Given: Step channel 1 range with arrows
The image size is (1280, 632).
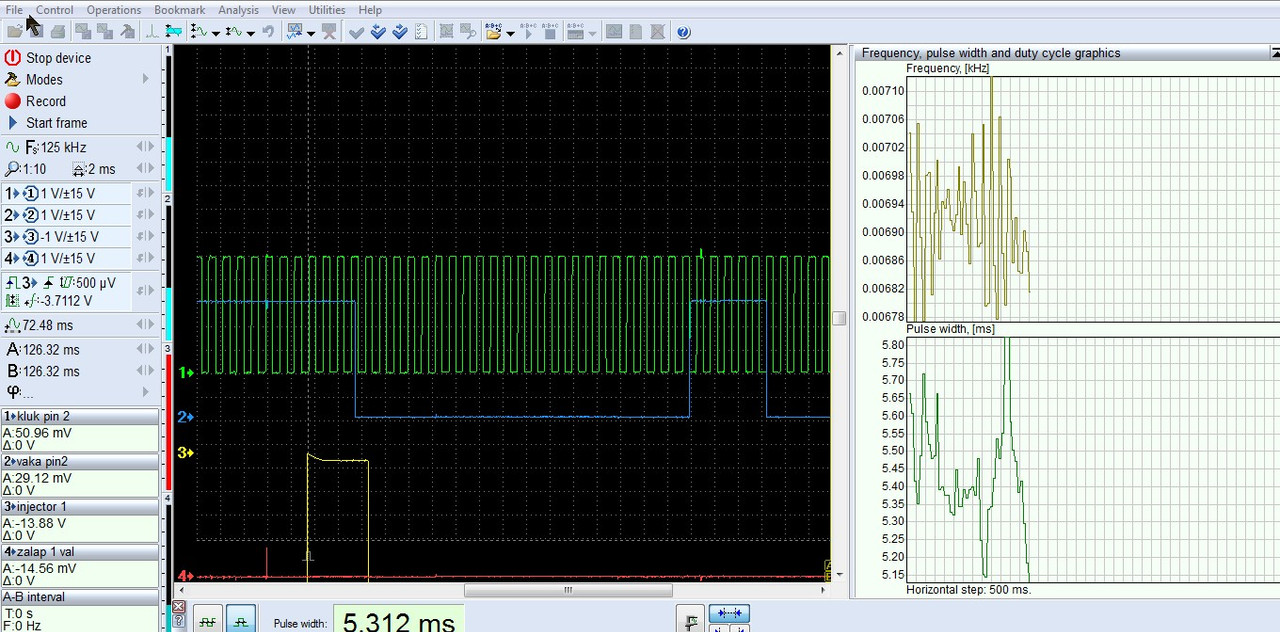Looking at the screenshot, I should (146, 193).
